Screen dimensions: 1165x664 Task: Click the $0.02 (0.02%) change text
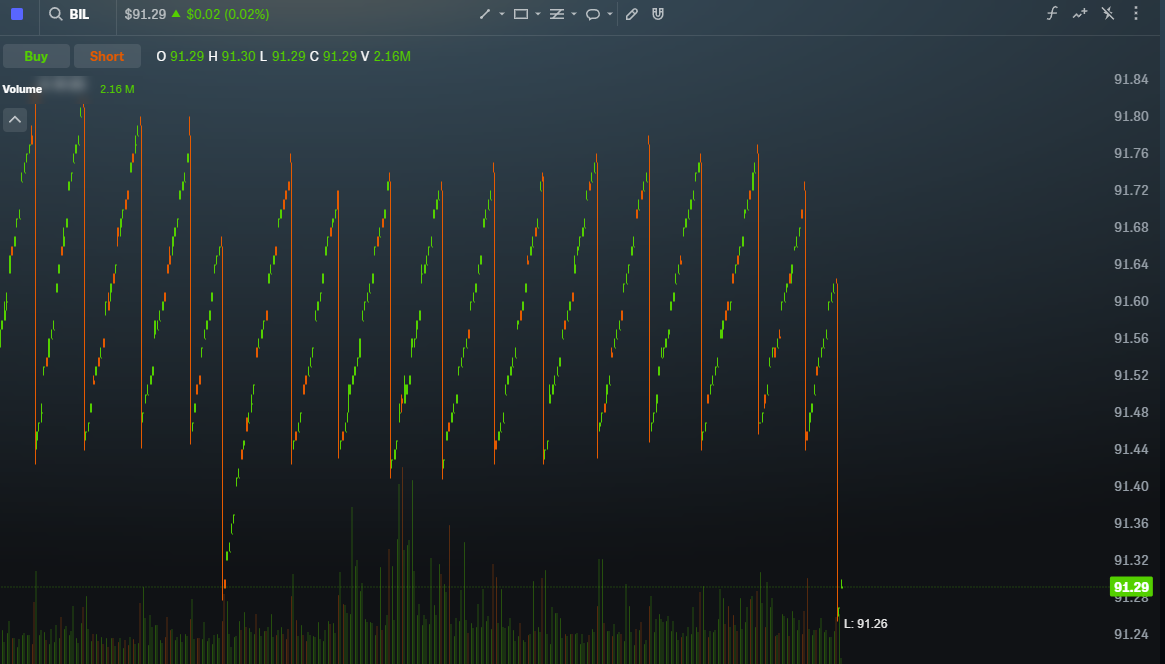[x=228, y=14]
